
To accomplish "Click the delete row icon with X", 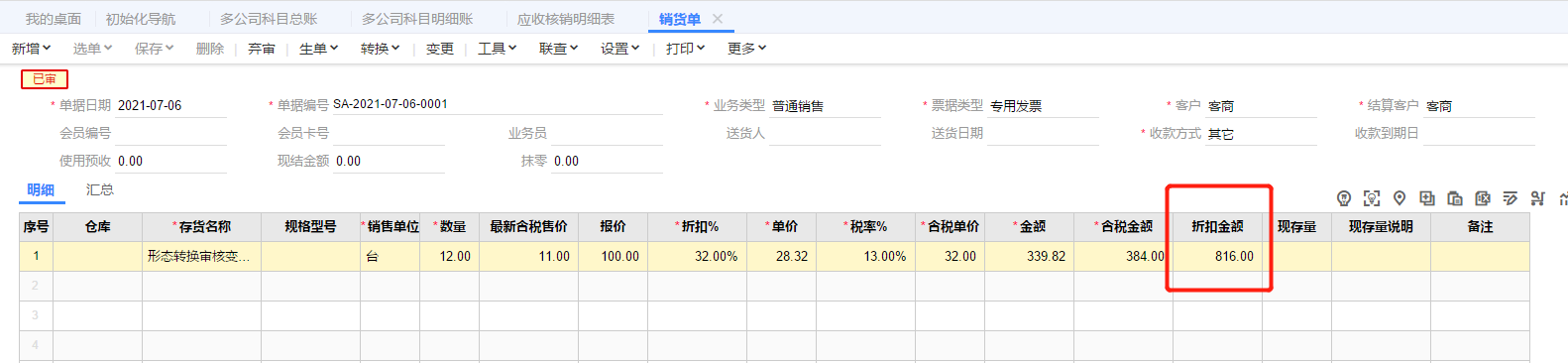I will [1483, 198].
